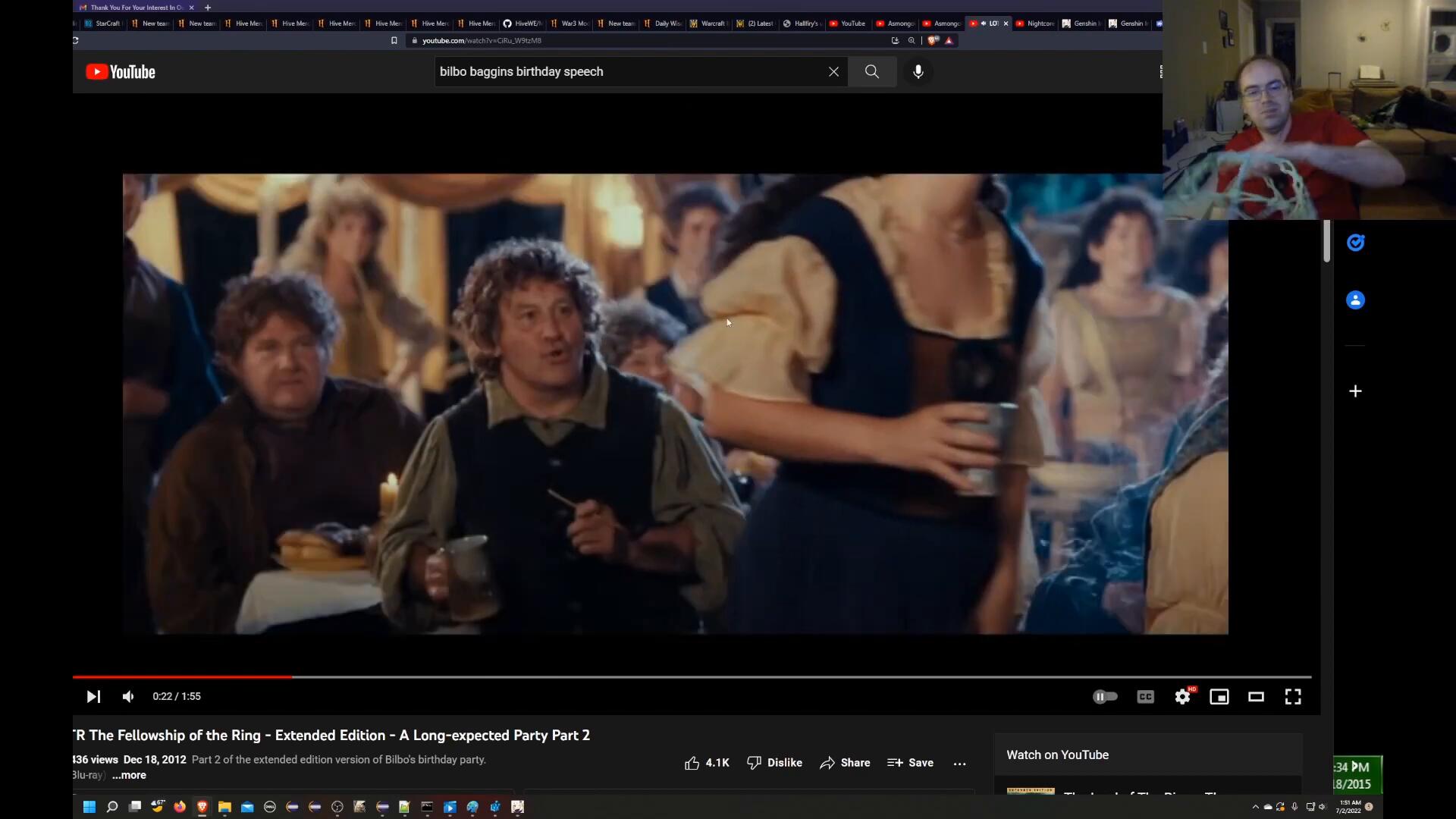Click the YouTube home logo
The height and width of the screenshot is (819, 1456).
121,72
